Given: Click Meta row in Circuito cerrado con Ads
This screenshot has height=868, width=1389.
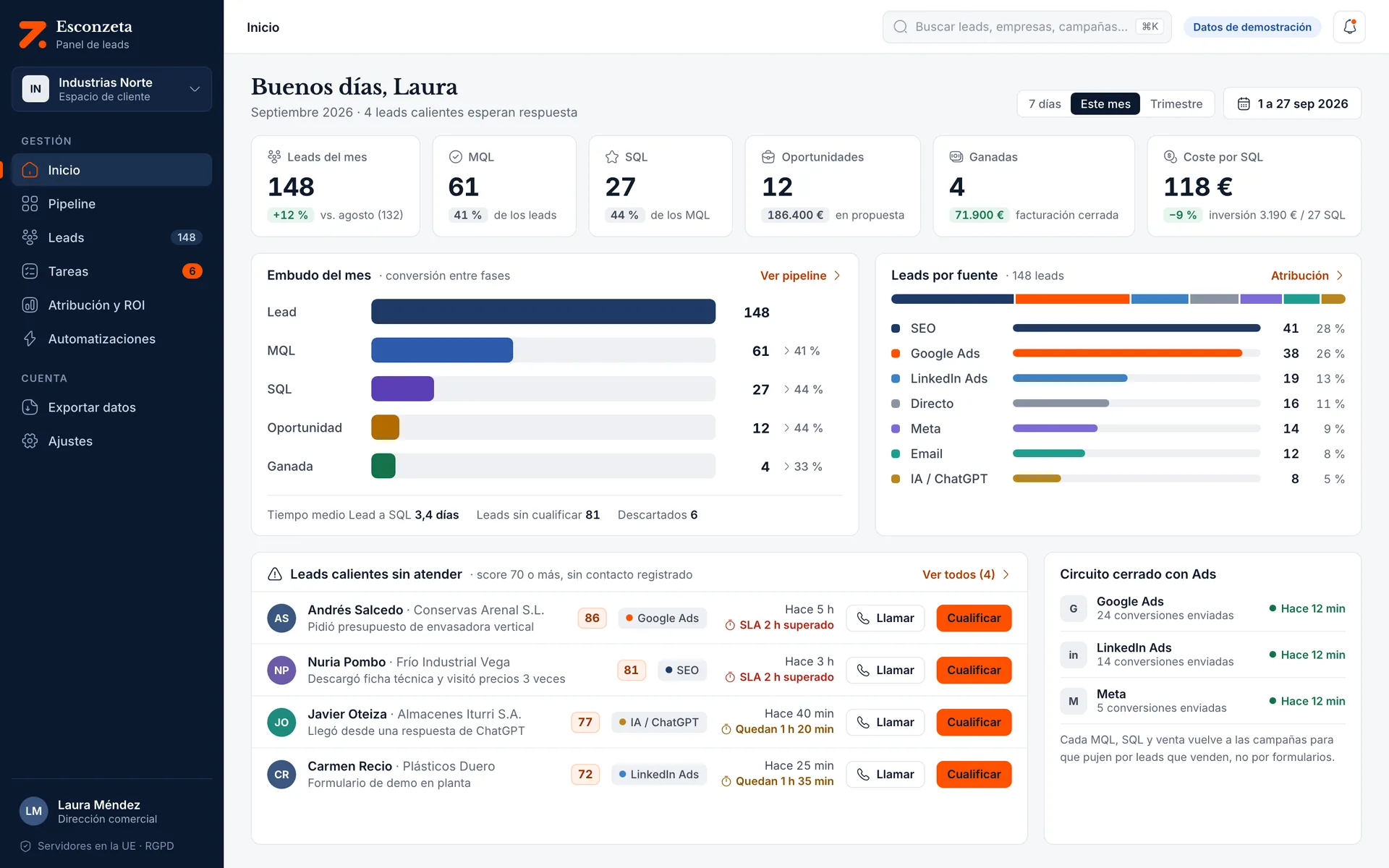Looking at the screenshot, I should pos(1202,701).
